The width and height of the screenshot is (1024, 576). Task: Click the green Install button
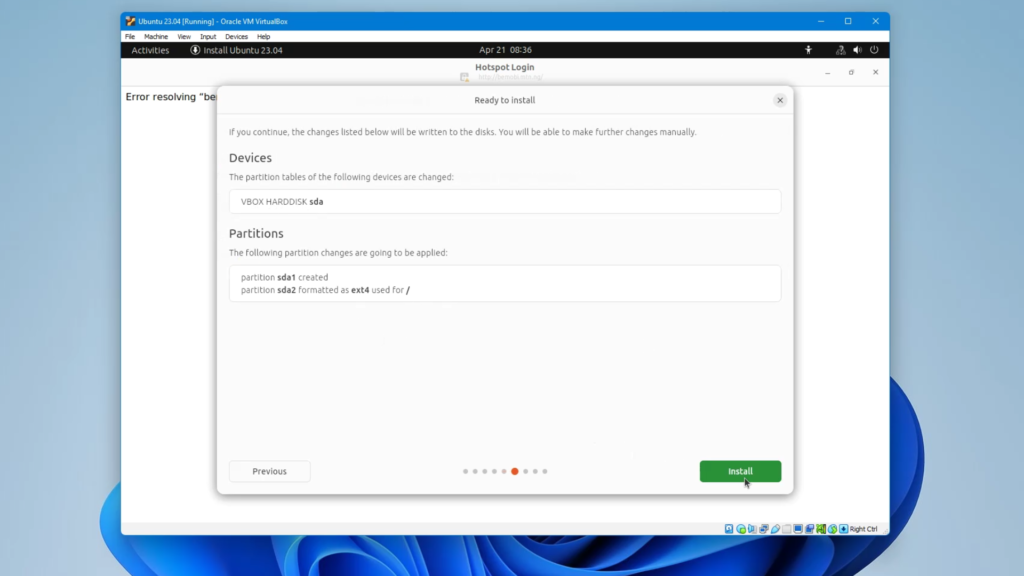[740, 472]
